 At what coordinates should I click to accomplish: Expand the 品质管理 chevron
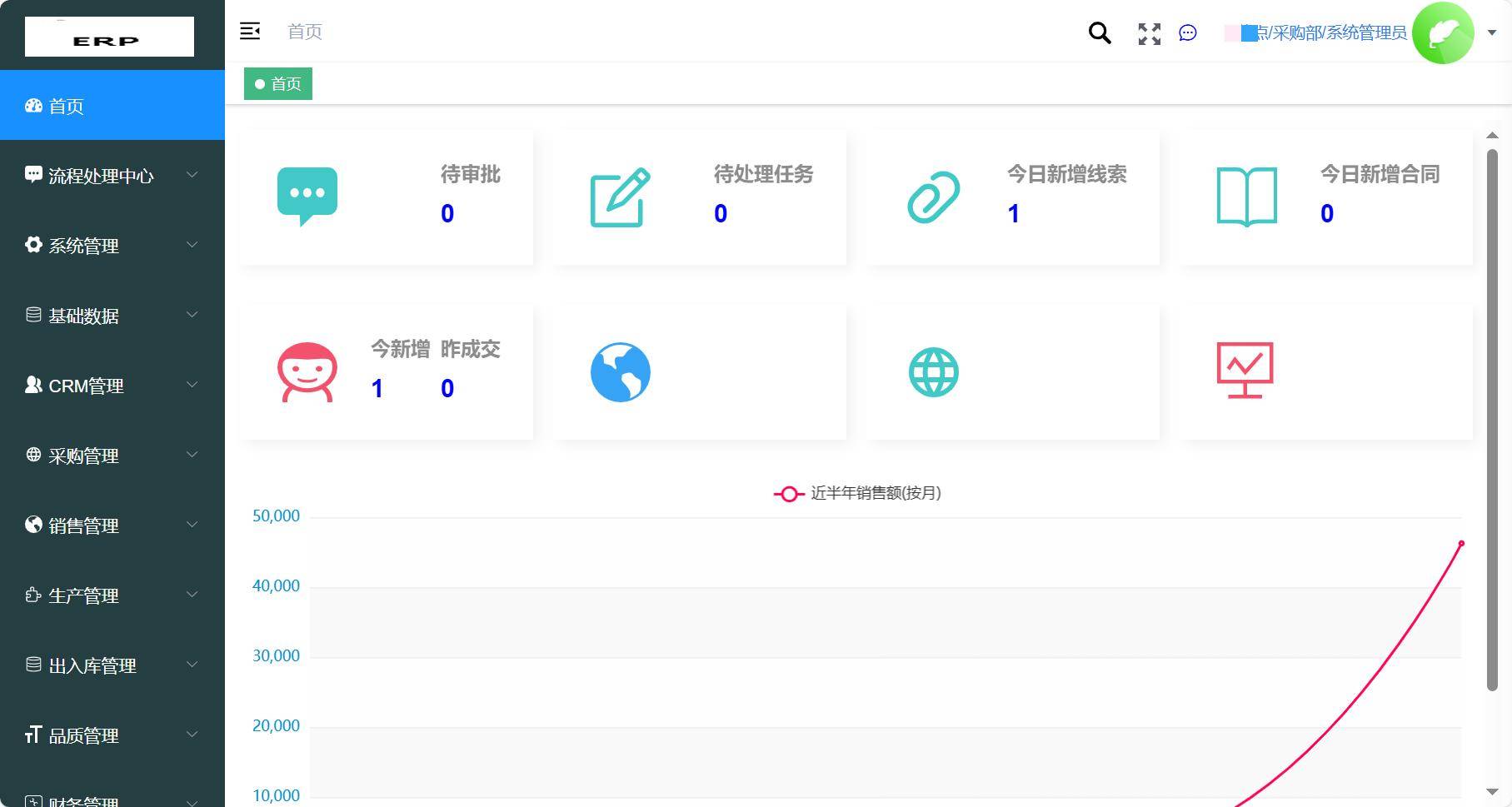click(192, 734)
